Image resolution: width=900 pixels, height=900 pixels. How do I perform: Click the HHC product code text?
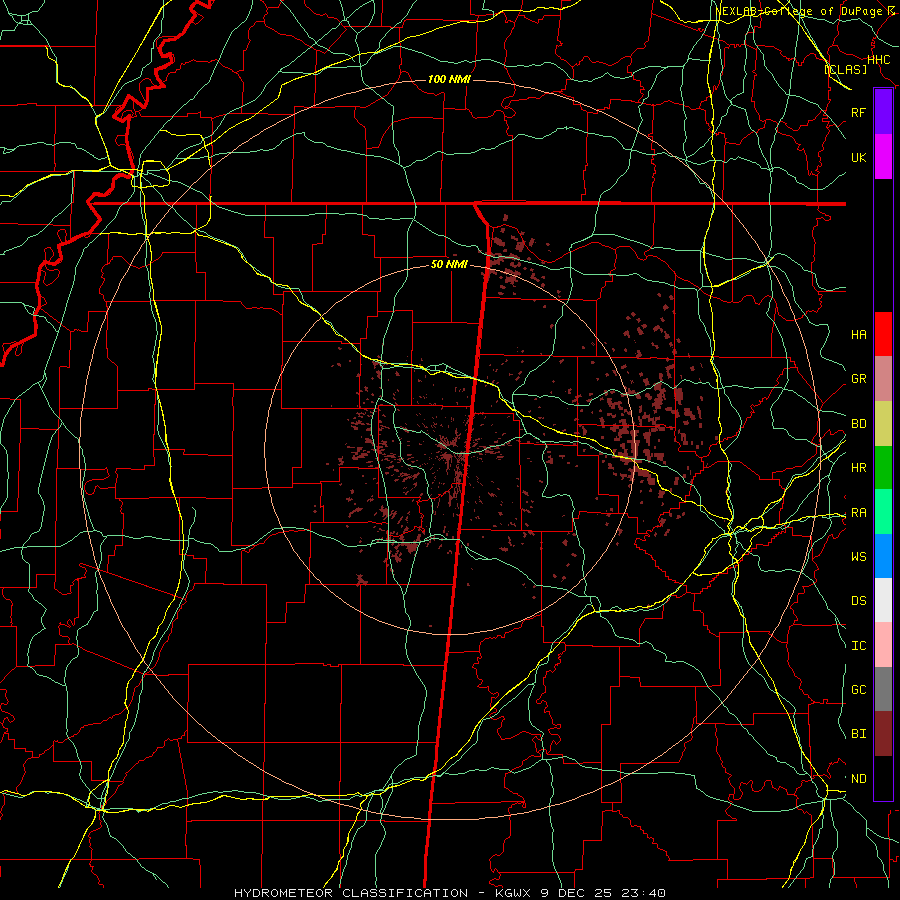click(x=878, y=60)
